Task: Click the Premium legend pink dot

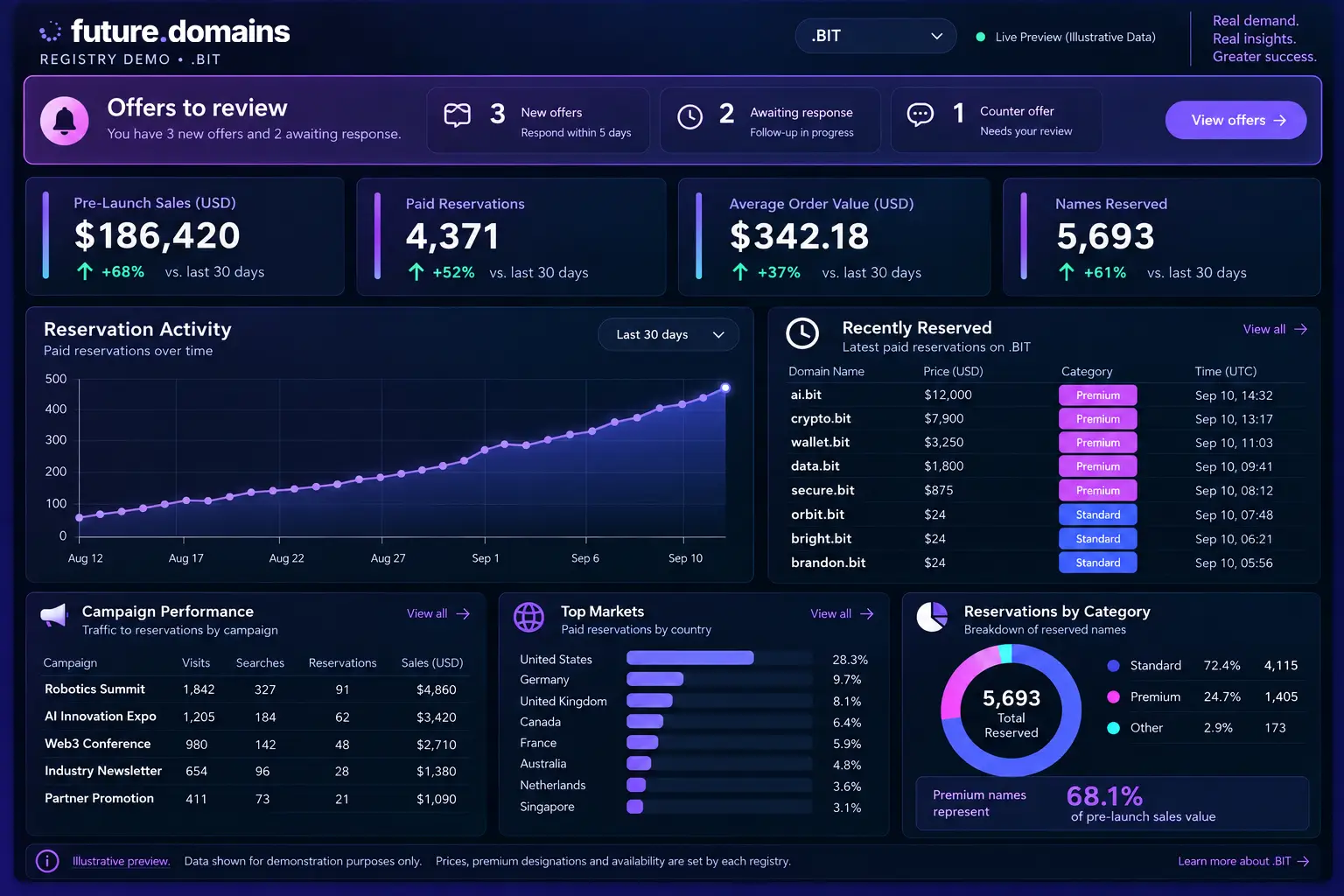Action: coord(1113,696)
